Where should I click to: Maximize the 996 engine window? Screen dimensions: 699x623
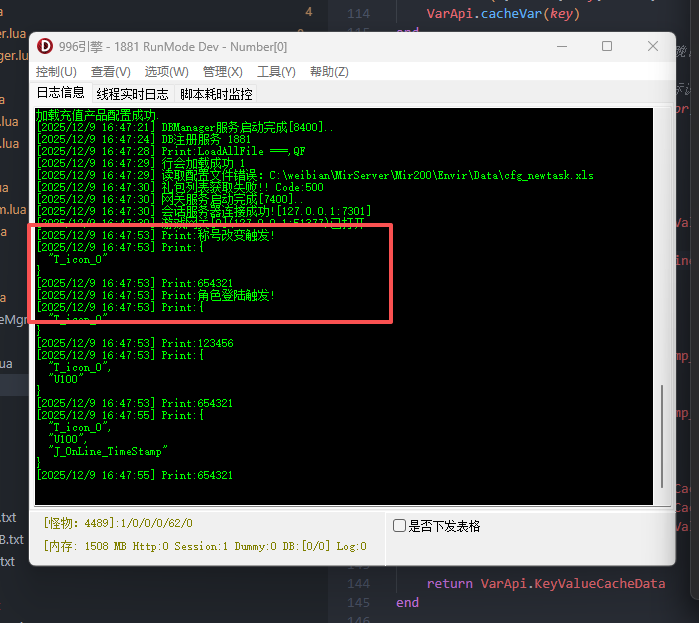607,47
